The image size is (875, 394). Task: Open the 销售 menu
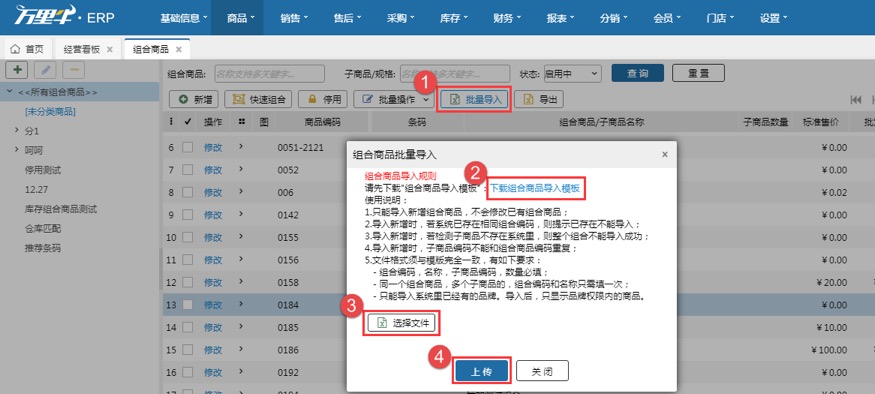294,18
